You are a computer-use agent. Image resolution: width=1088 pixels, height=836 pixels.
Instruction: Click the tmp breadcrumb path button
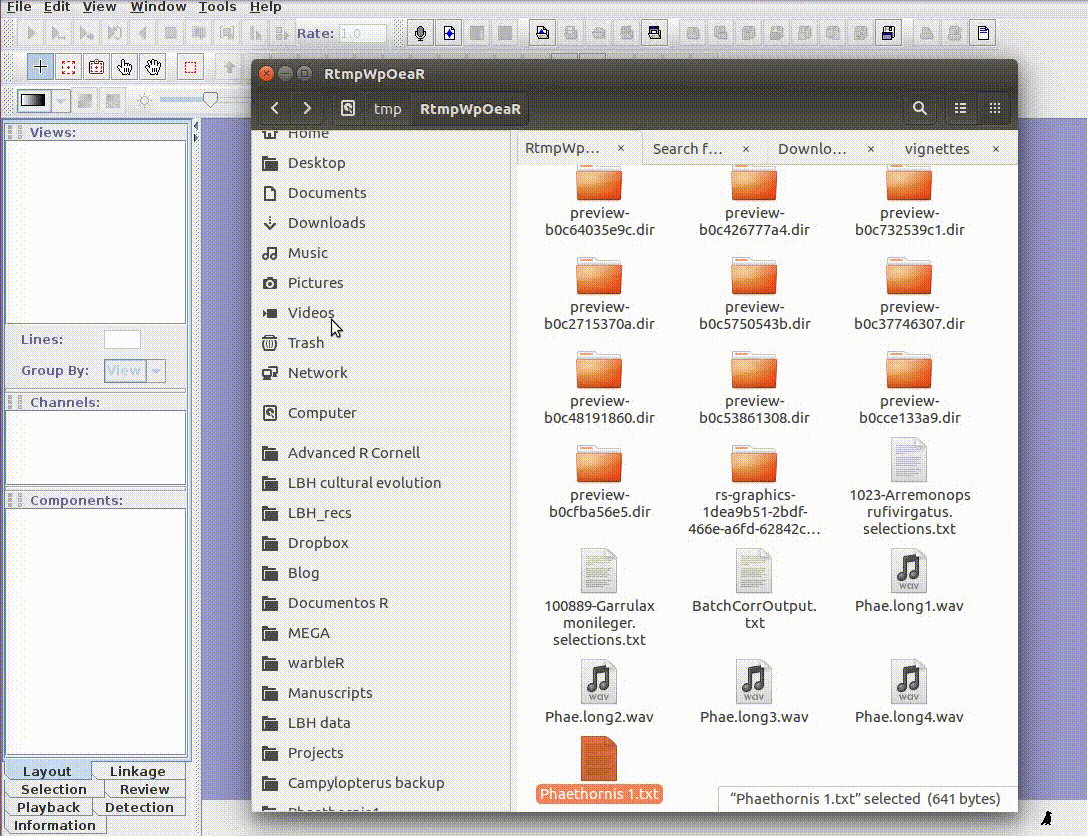point(387,109)
